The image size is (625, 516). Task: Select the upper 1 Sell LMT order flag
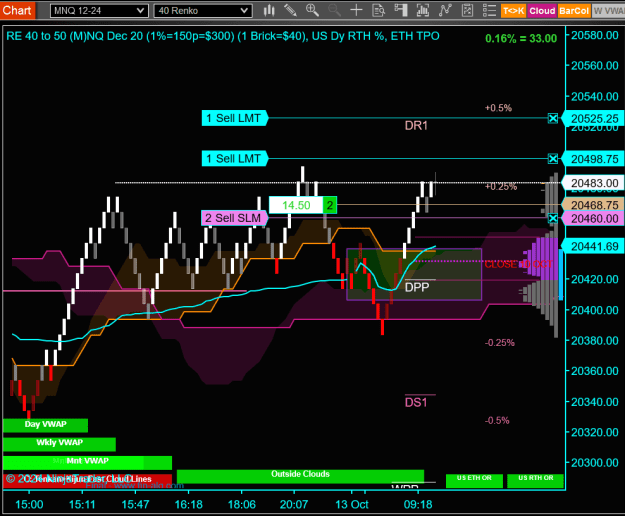tap(234, 118)
